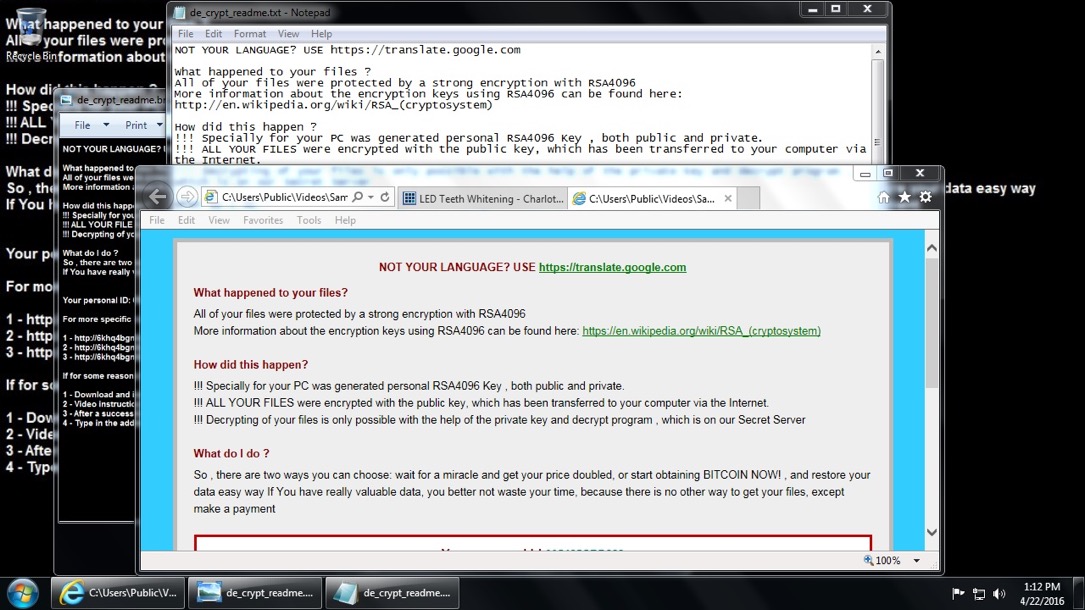
Task: Open the Format menu in Notepad
Action: point(250,34)
